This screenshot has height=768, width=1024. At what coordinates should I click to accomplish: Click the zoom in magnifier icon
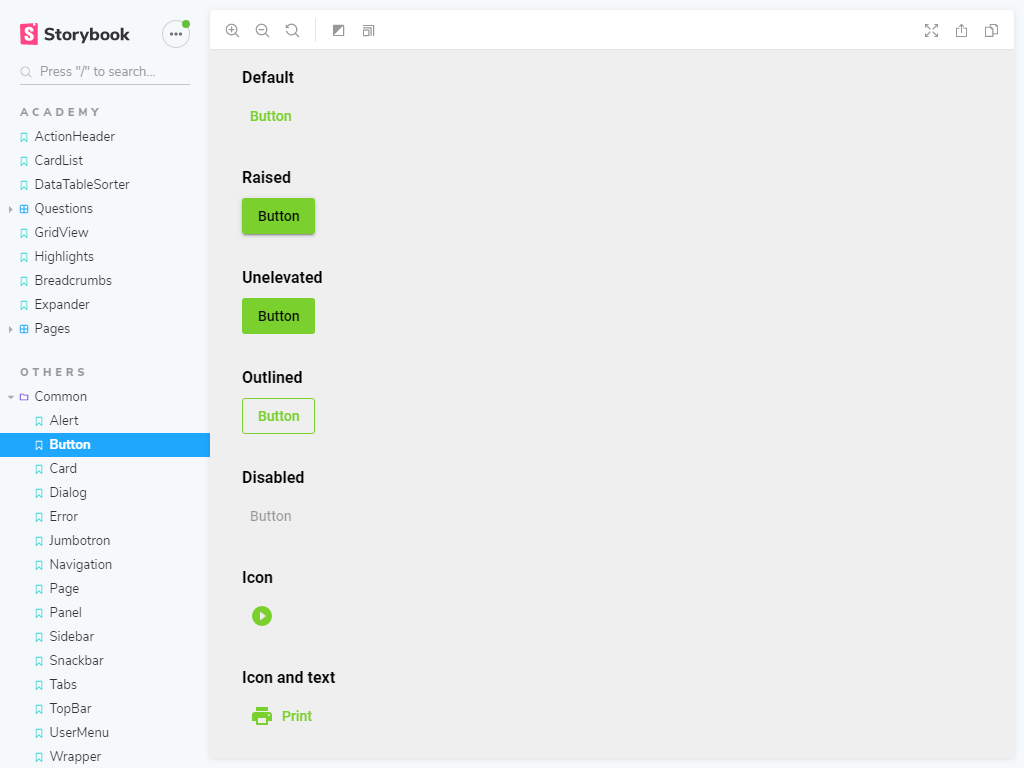[x=232, y=31]
